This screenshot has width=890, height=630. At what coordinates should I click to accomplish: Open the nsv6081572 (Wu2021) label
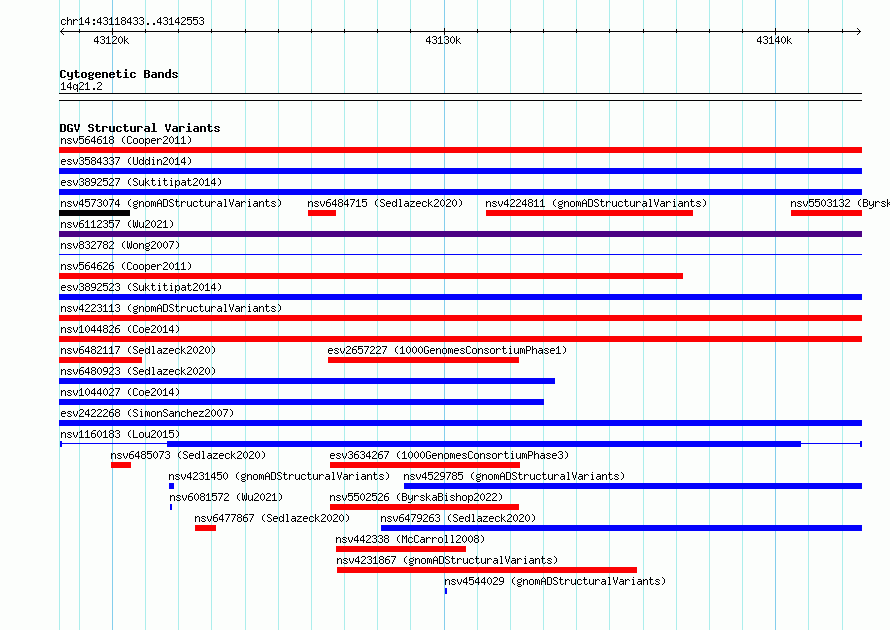226,497
